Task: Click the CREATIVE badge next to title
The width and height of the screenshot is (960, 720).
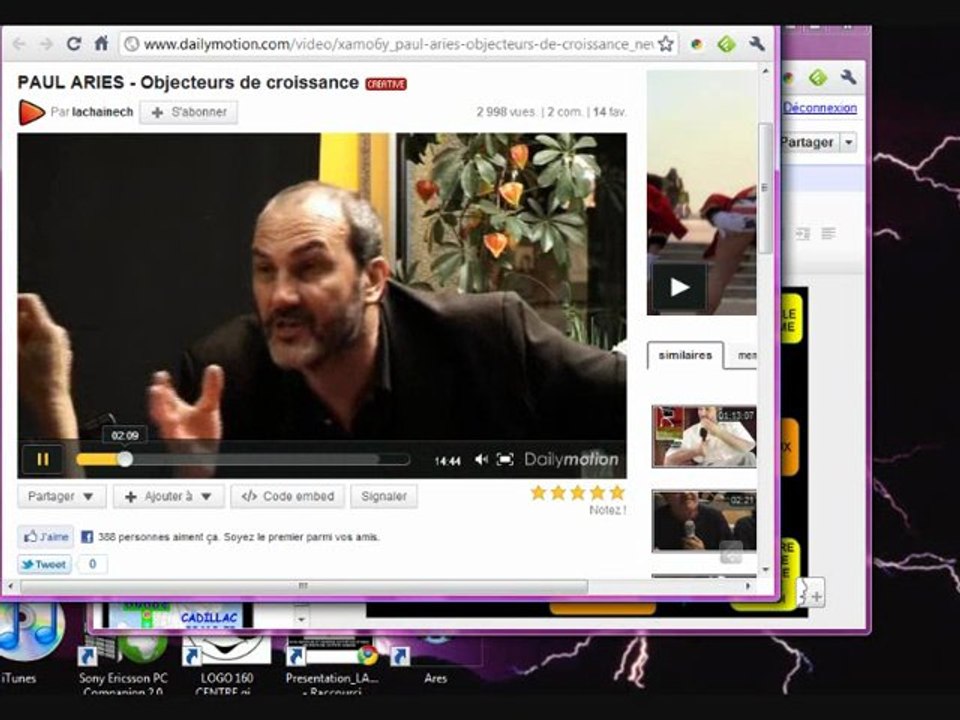Action: click(x=386, y=84)
